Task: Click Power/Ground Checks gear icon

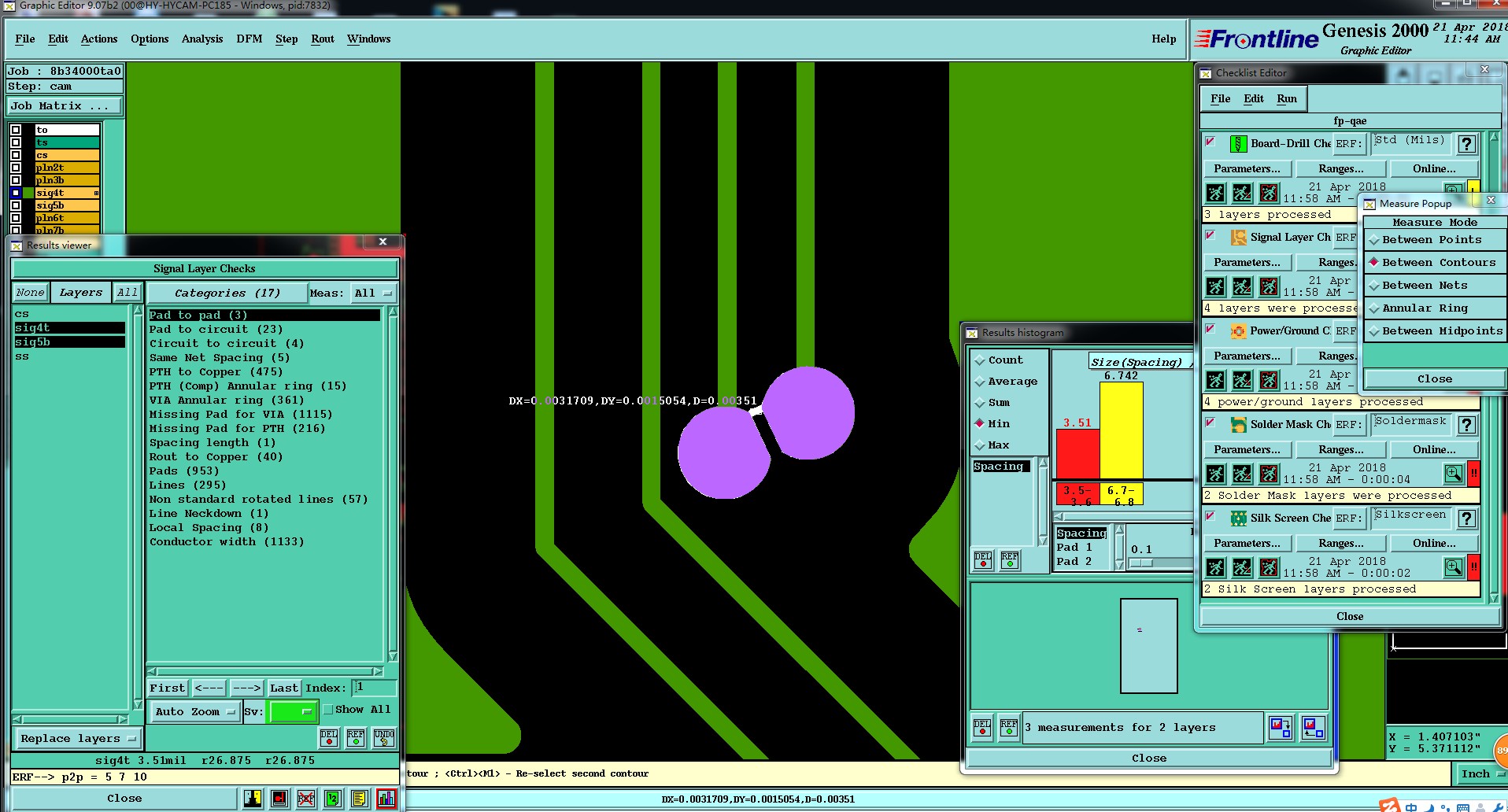Action: pos(1238,330)
